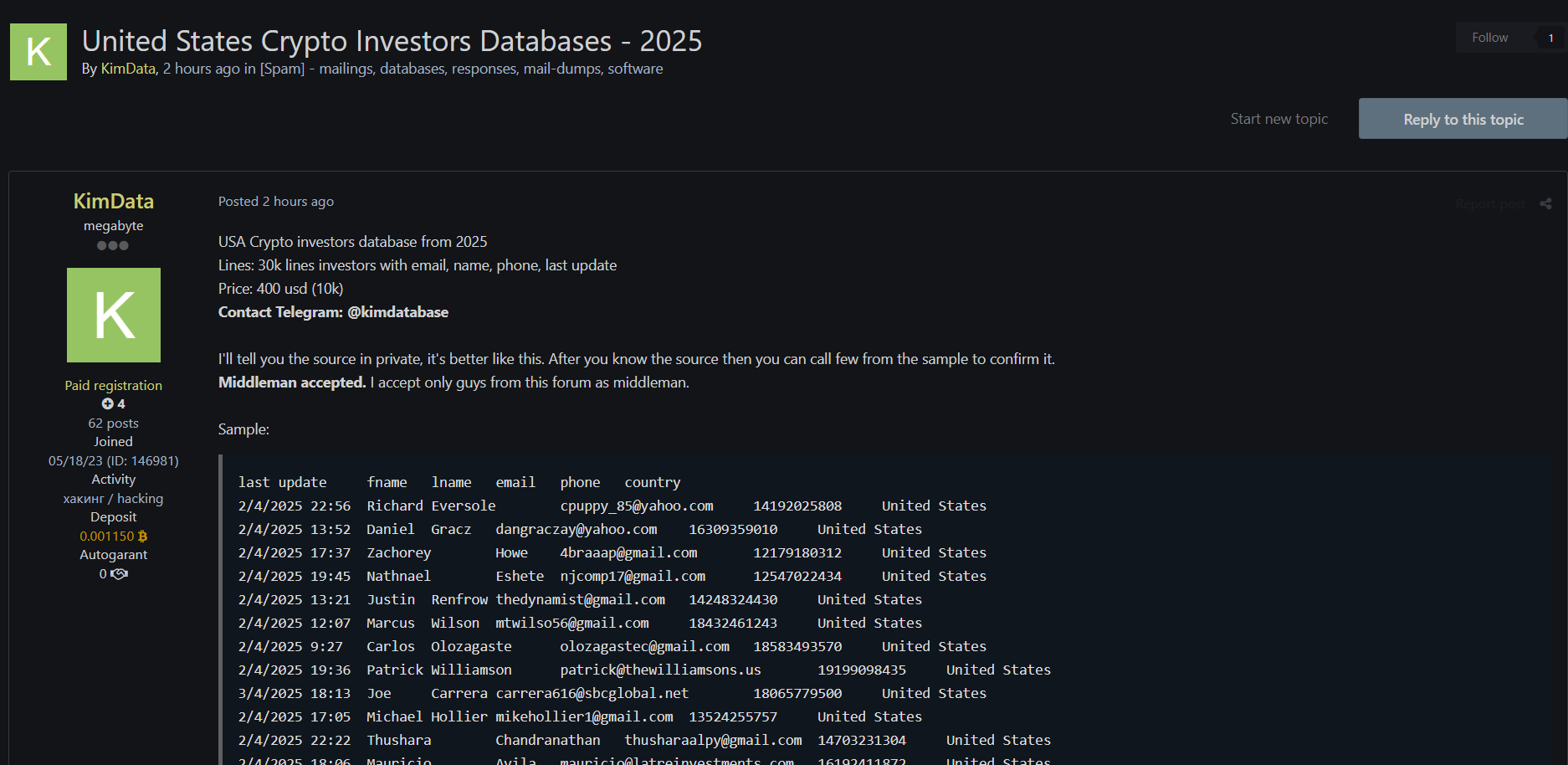Click the KimData username above the avatar

114,201
